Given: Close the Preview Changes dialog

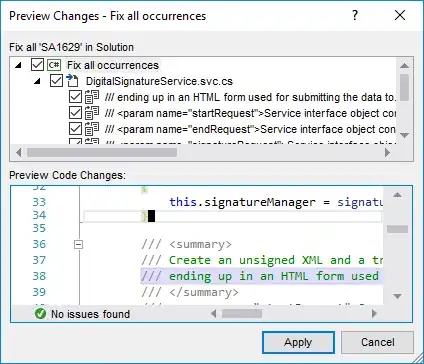Looking at the screenshot, I should (x=400, y=15).
